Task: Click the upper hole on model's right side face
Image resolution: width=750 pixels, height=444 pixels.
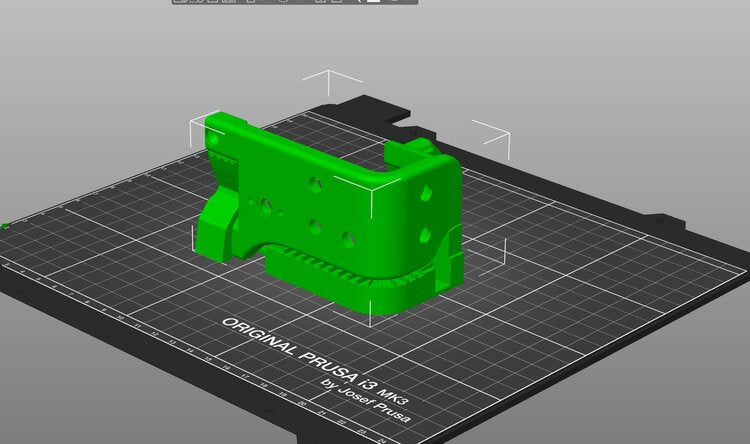Action: (x=426, y=191)
